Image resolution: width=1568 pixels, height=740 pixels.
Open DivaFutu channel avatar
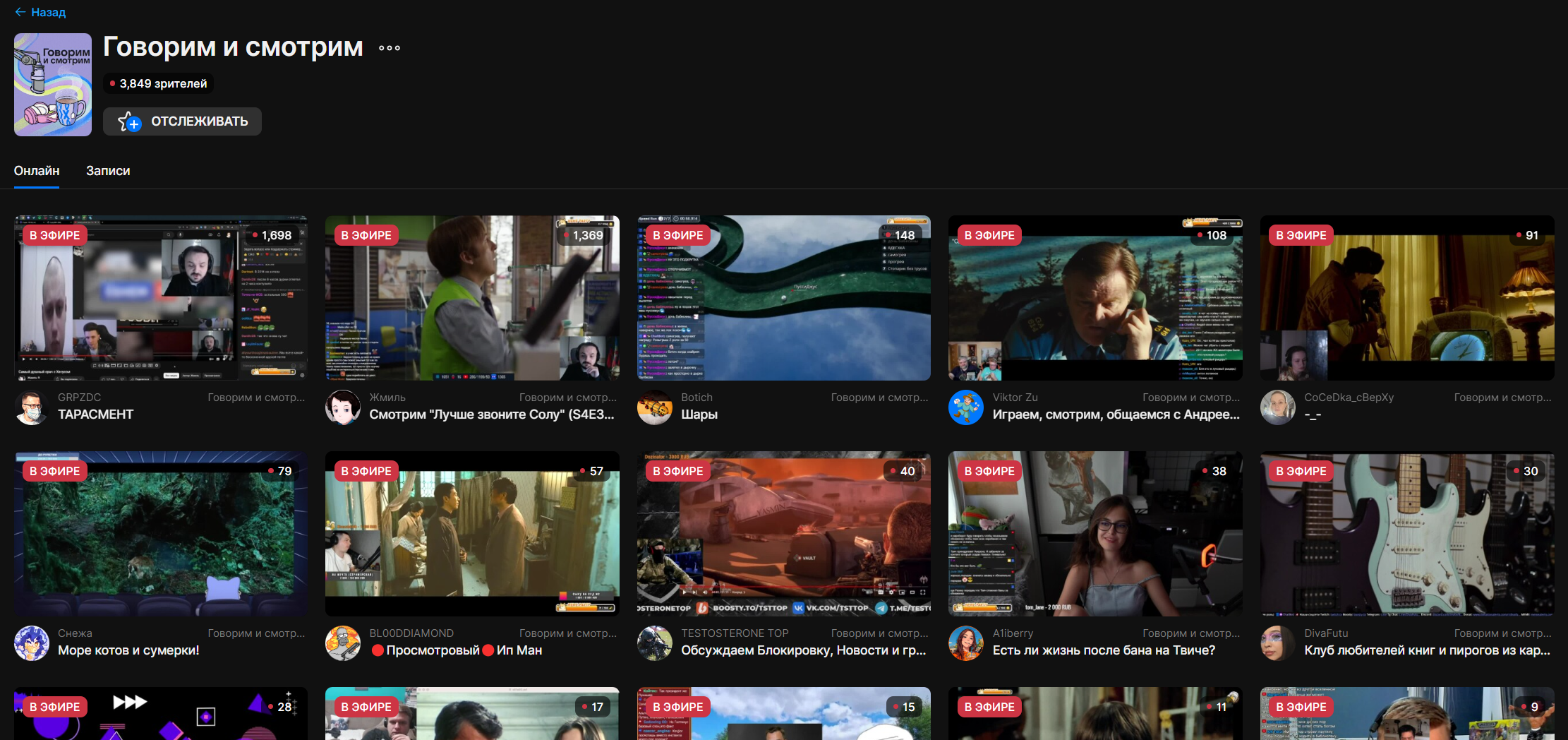tap(1278, 643)
